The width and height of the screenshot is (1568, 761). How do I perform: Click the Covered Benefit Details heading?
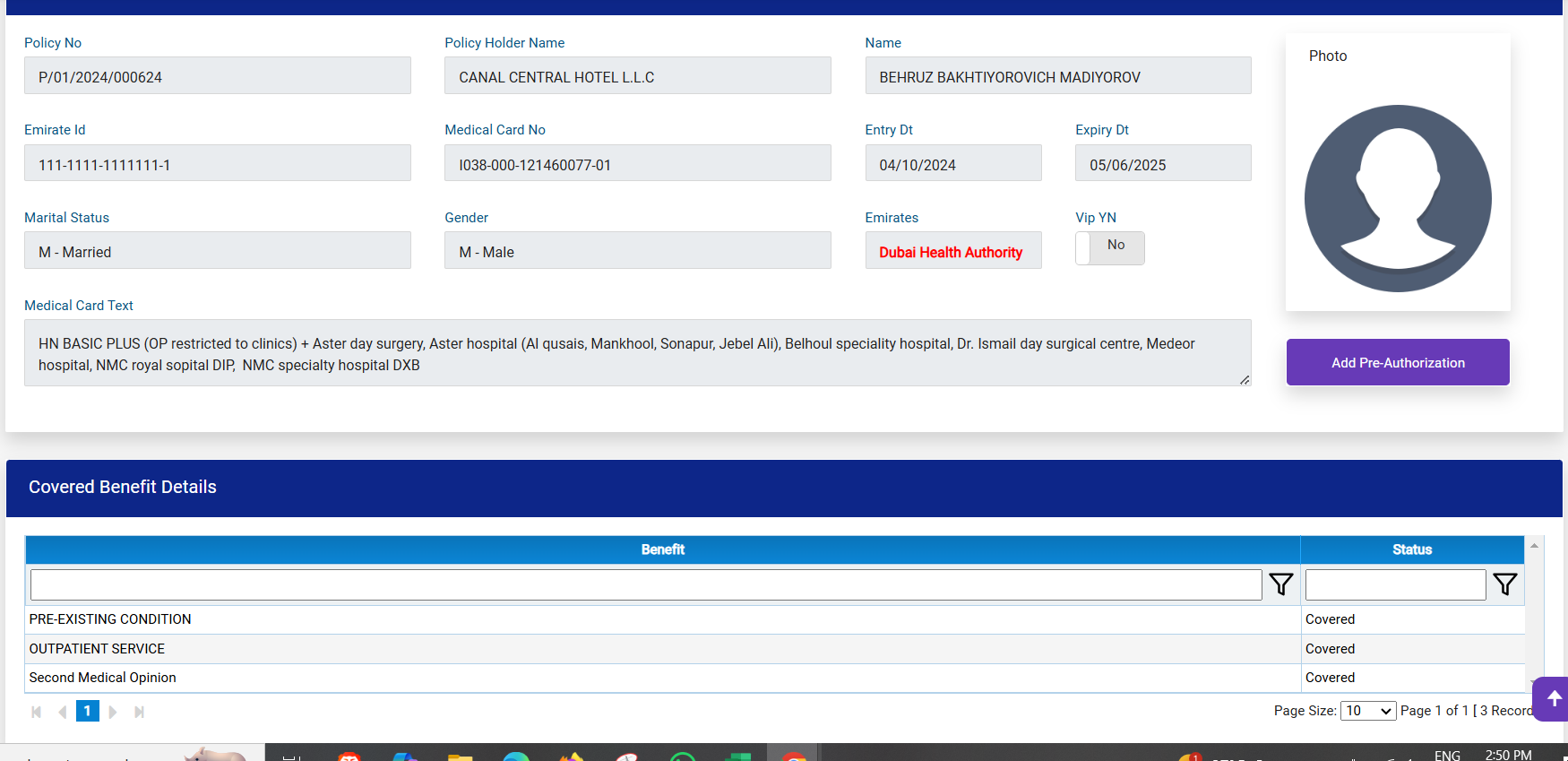point(123,487)
